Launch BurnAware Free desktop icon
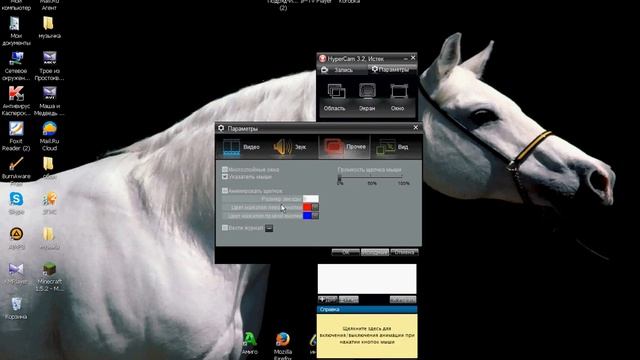640x360 pixels. pyautogui.click(x=16, y=171)
